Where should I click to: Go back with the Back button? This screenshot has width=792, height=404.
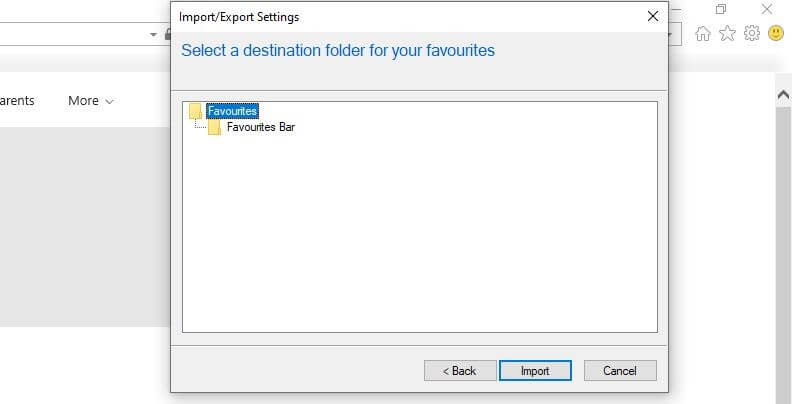pos(460,371)
